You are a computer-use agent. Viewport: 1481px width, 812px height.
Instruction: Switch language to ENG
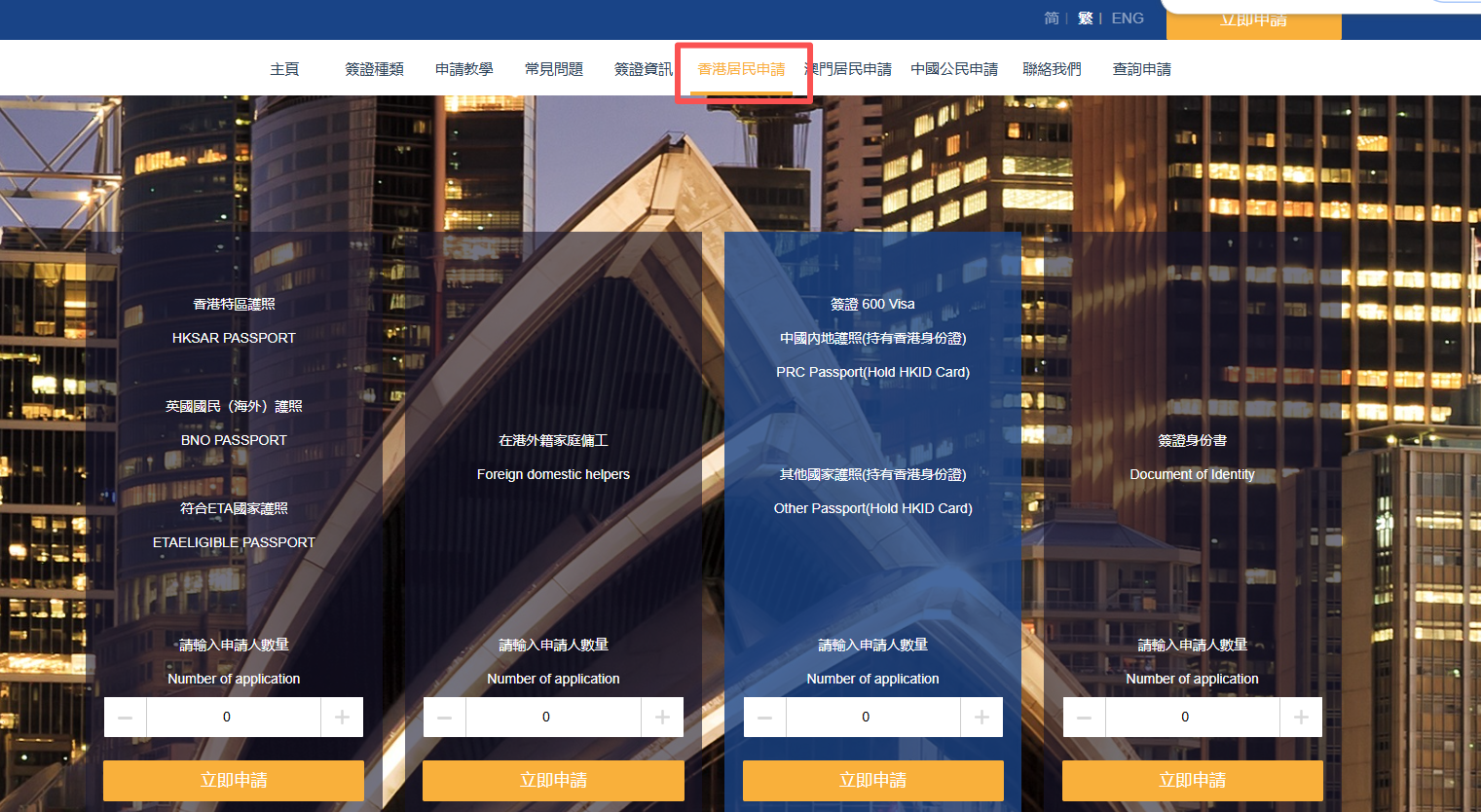click(x=1128, y=18)
